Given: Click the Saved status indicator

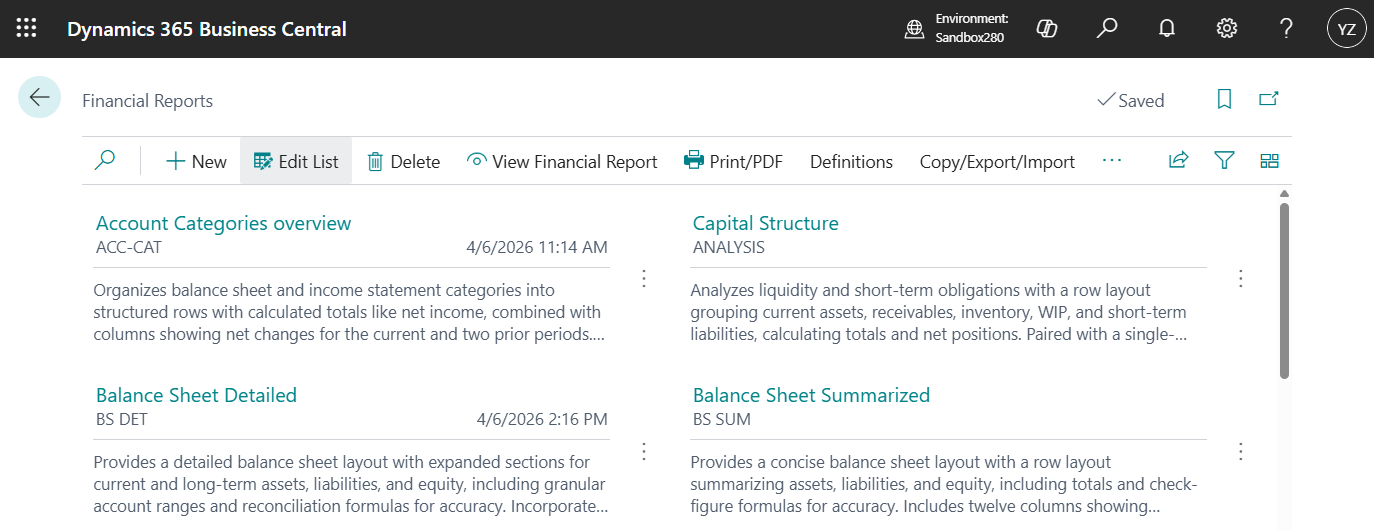Looking at the screenshot, I should click(x=1131, y=100).
